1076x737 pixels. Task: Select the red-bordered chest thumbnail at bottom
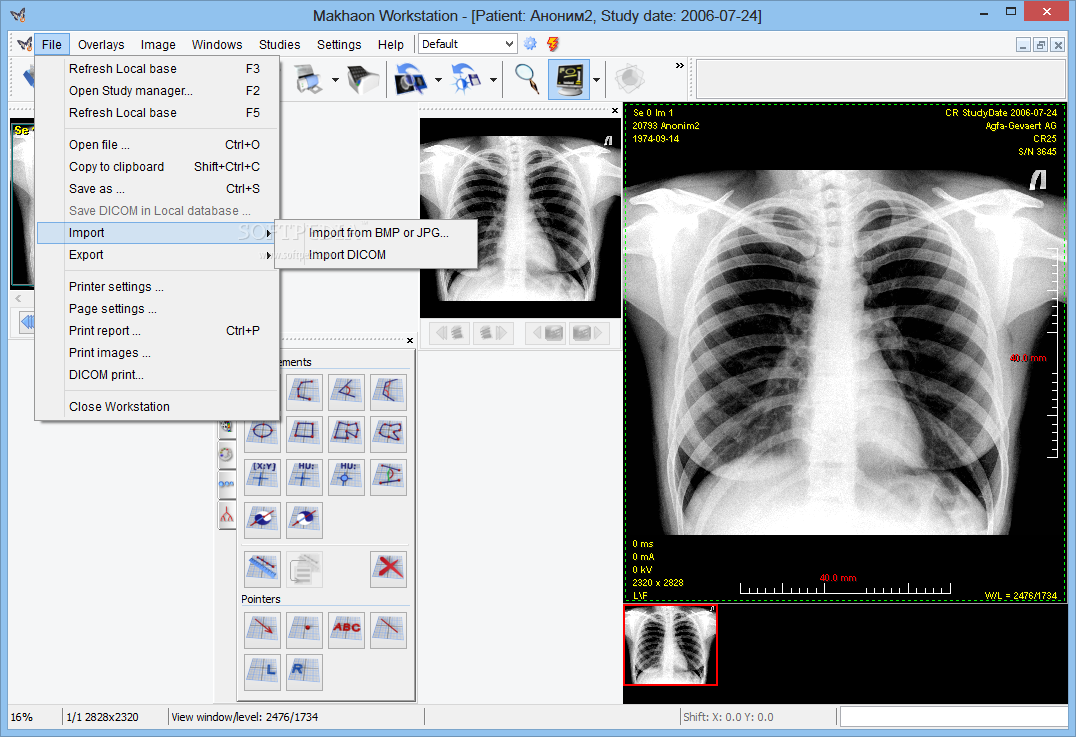(670, 645)
